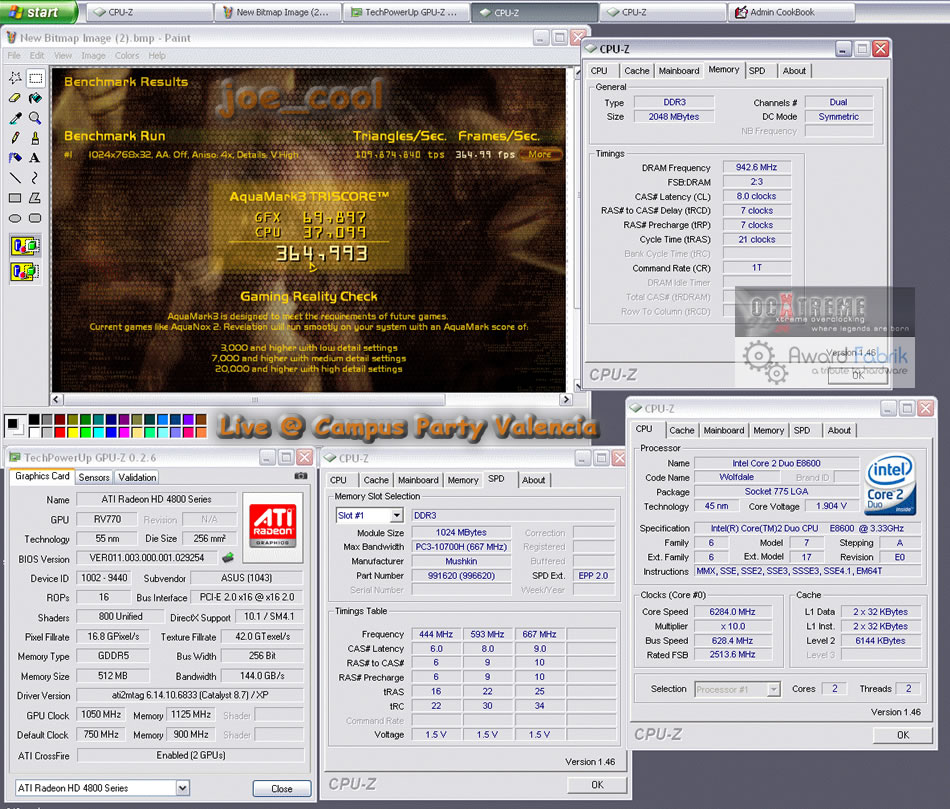The width and height of the screenshot is (950, 809).
Task: Open the Paint Image menu
Action: [x=93, y=55]
